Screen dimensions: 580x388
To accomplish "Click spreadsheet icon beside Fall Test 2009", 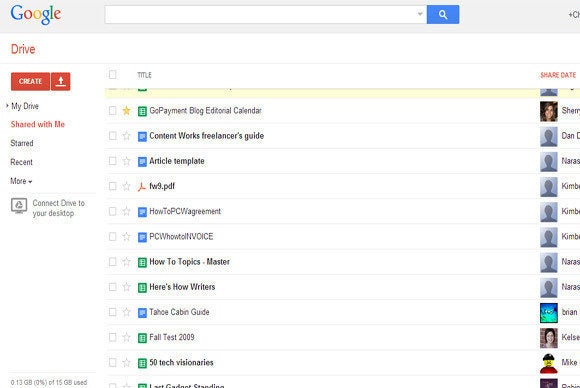I will (142, 338).
